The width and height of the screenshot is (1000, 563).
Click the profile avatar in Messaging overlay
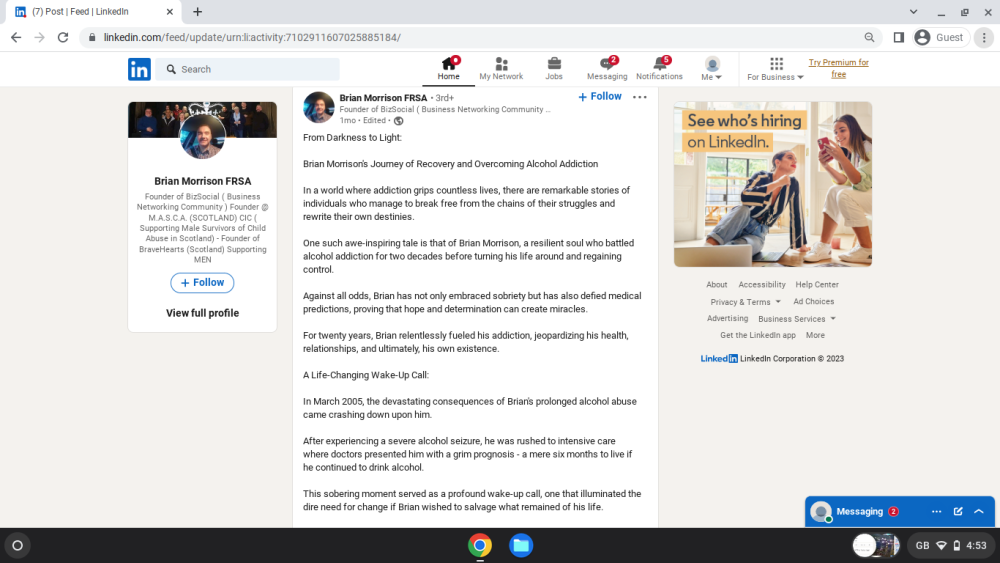coord(820,511)
